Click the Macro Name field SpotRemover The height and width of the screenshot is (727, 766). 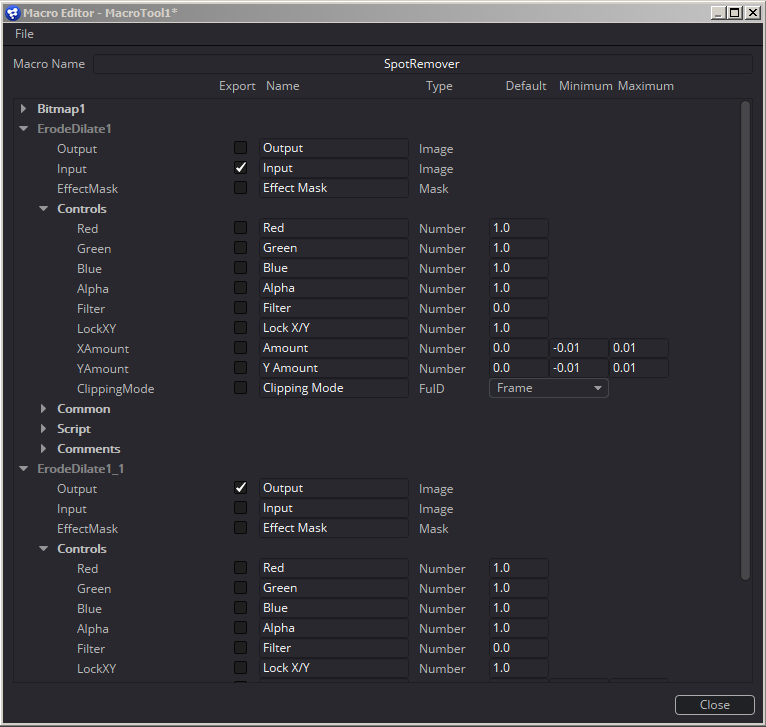[421, 64]
